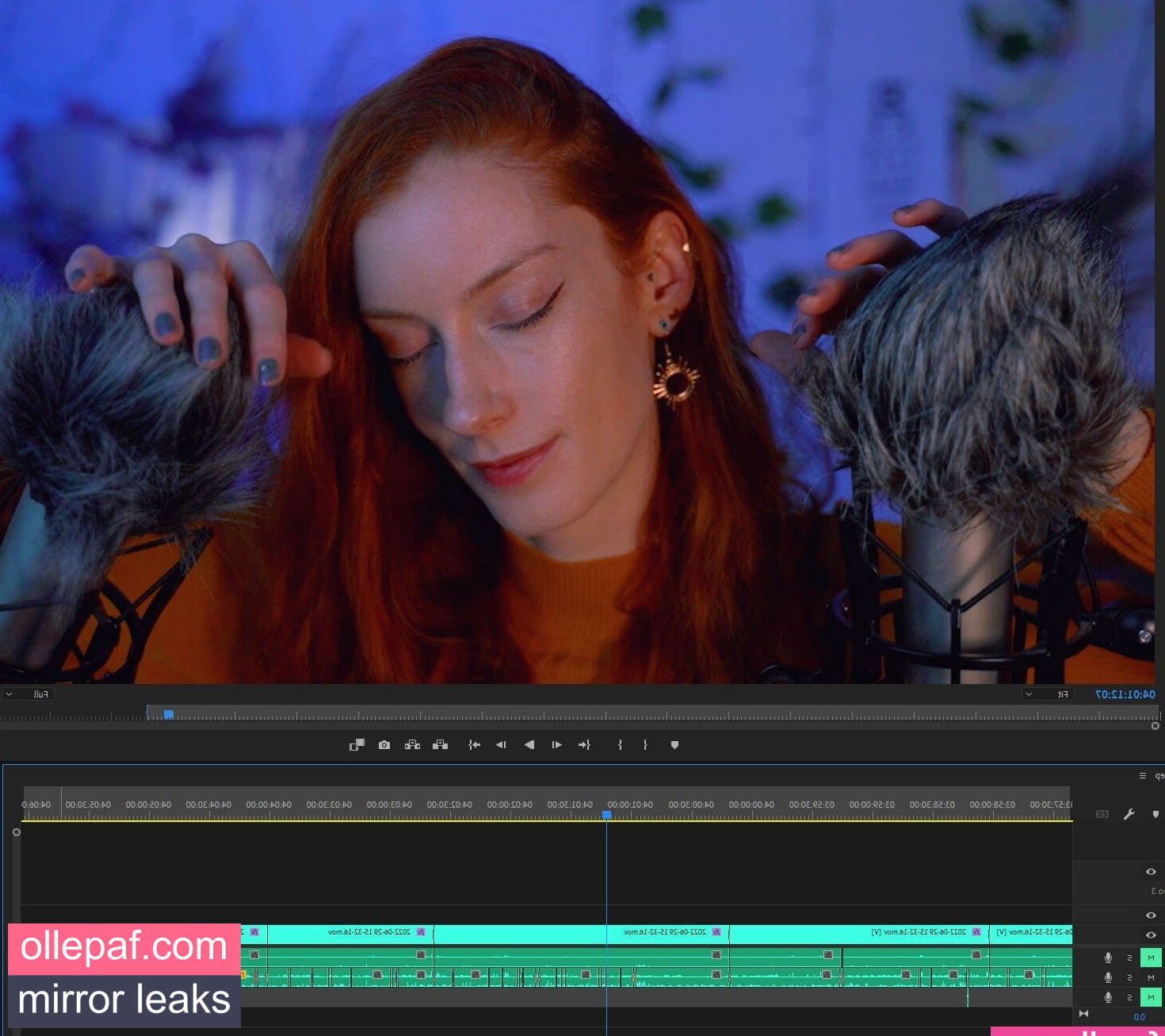Image resolution: width=1165 pixels, height=1036 pixels.
Task: Click the monitor zoom scroll bar end handle
Action: tap(1155, 725)
